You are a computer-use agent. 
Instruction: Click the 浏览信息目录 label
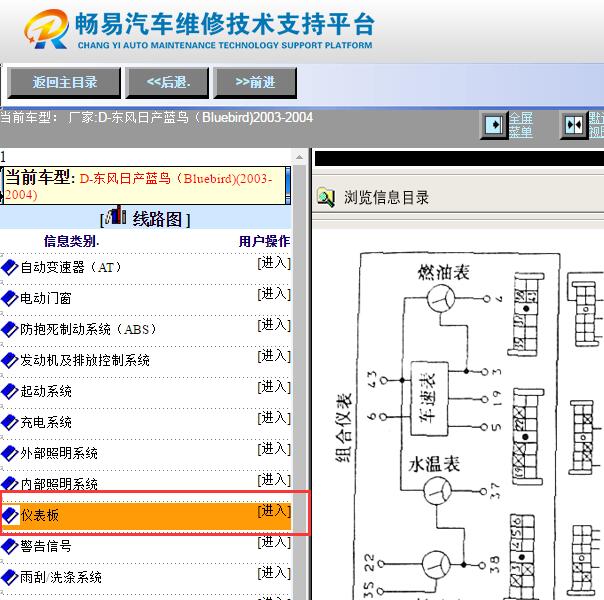(x=386, y=198)
